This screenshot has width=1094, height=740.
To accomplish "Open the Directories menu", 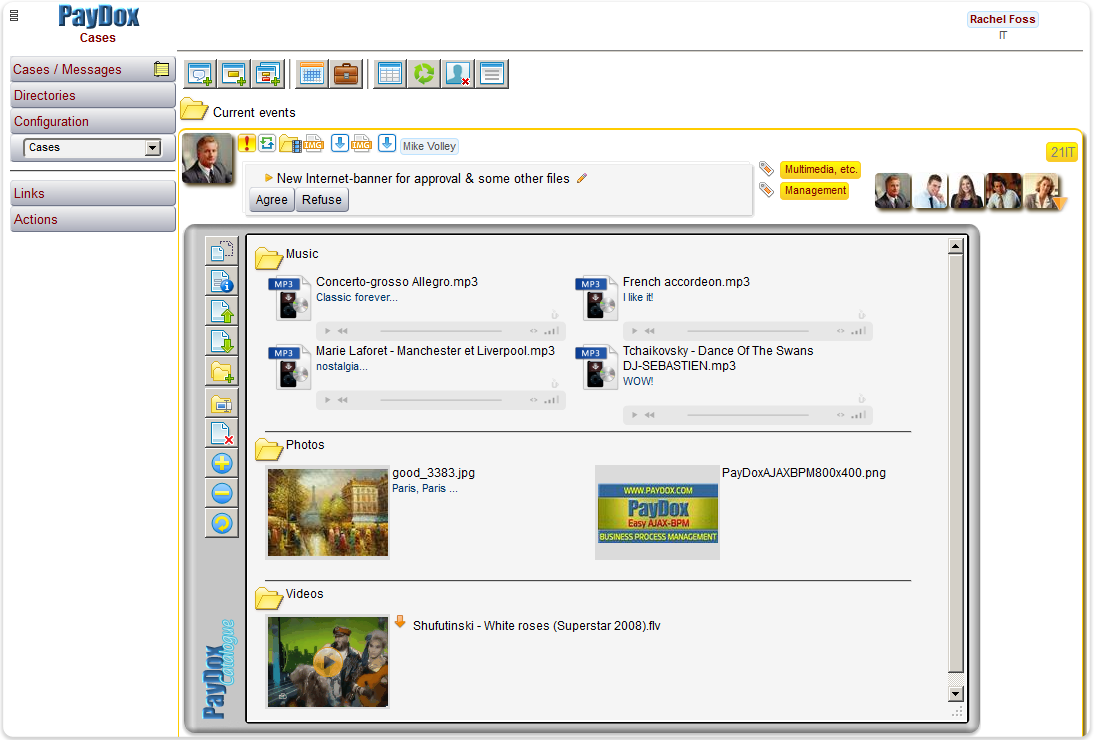I will (x=93, y=95).
